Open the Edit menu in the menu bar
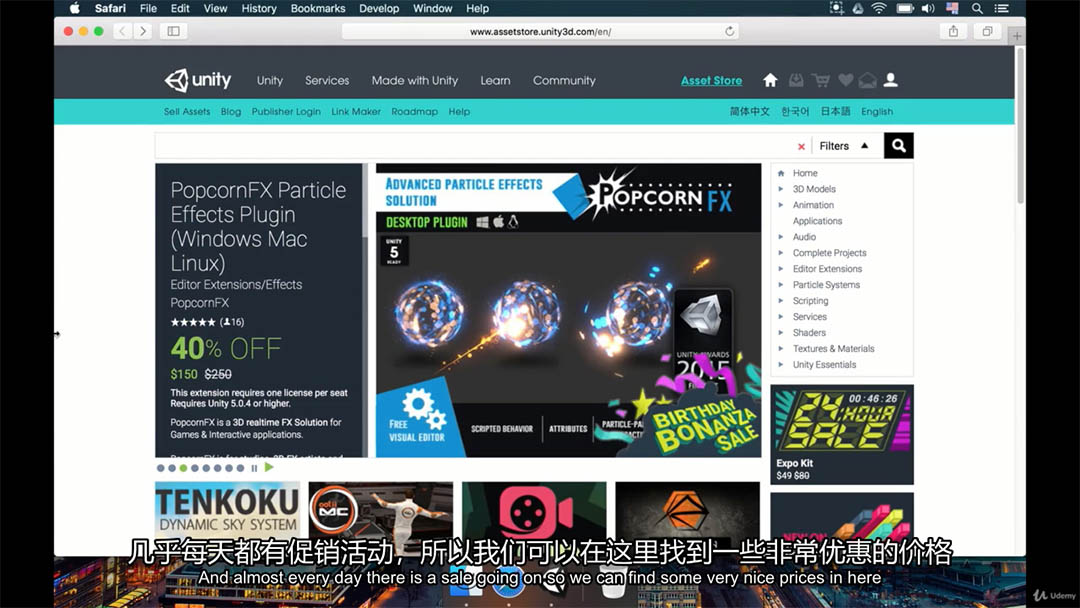 coord(180,8)
